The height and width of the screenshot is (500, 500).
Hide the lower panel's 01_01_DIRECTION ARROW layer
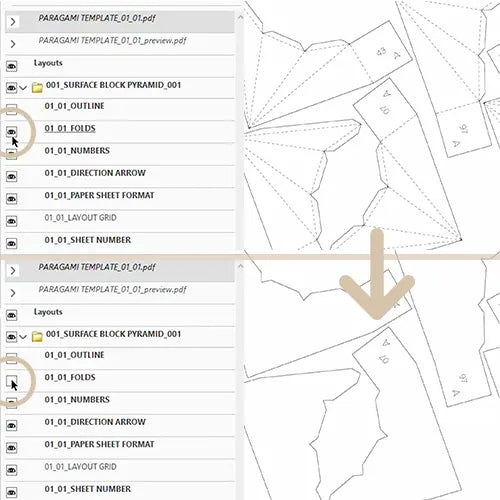click(11, 425)
